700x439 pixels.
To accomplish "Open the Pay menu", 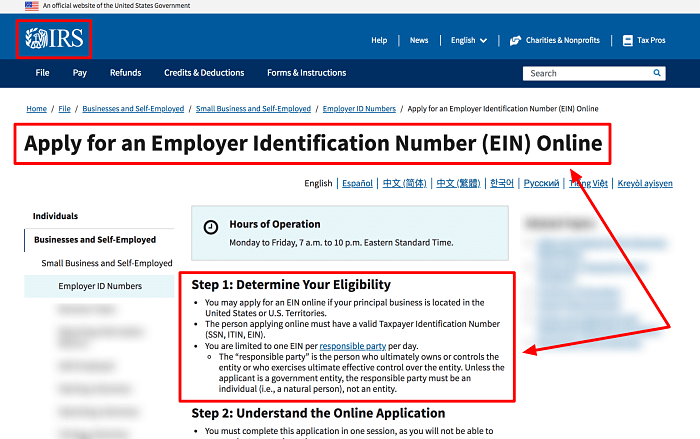I will coord(79,73).
